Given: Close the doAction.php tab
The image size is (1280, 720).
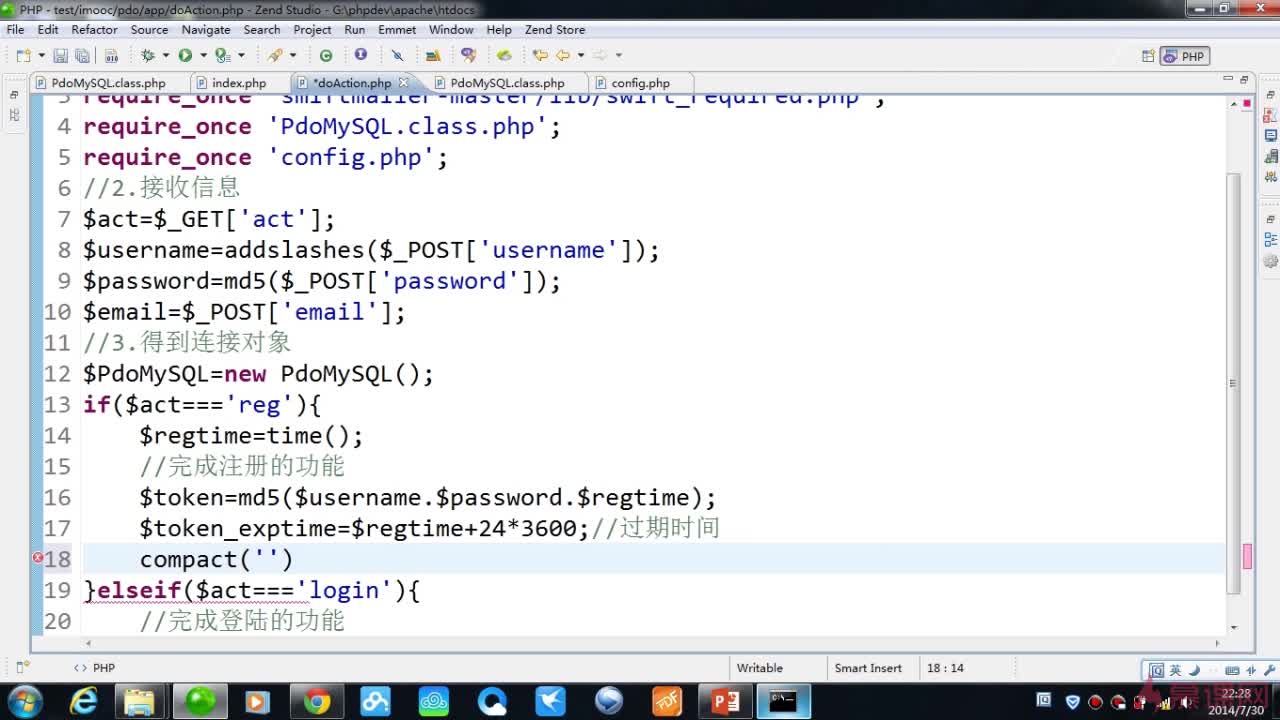Looking at the screenshot, I should pyautogui.click(x=404, y=83).
